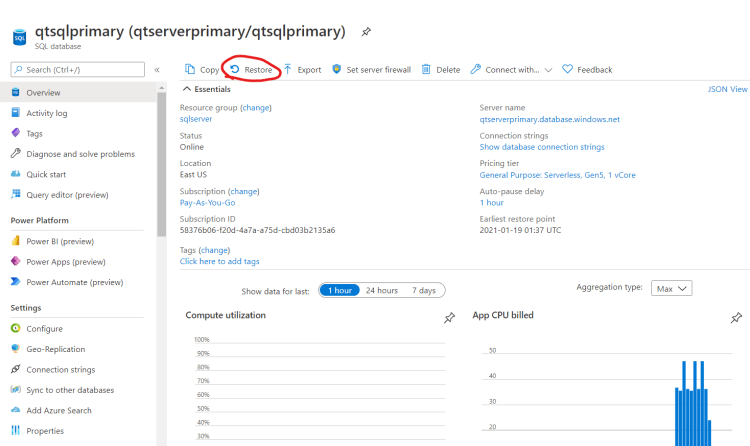The width and height of the screenshot is (750, 446).
Task: Click the Set server firewall shield icon
Action: (x=337, y=69)
